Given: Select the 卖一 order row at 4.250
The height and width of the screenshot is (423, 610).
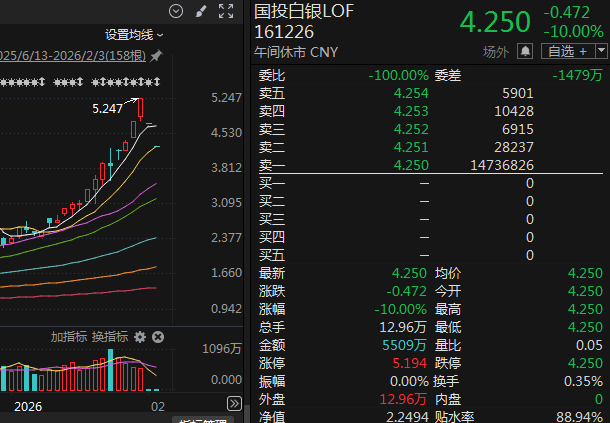Looking at the screenshot, I should [x=400, y=165].
